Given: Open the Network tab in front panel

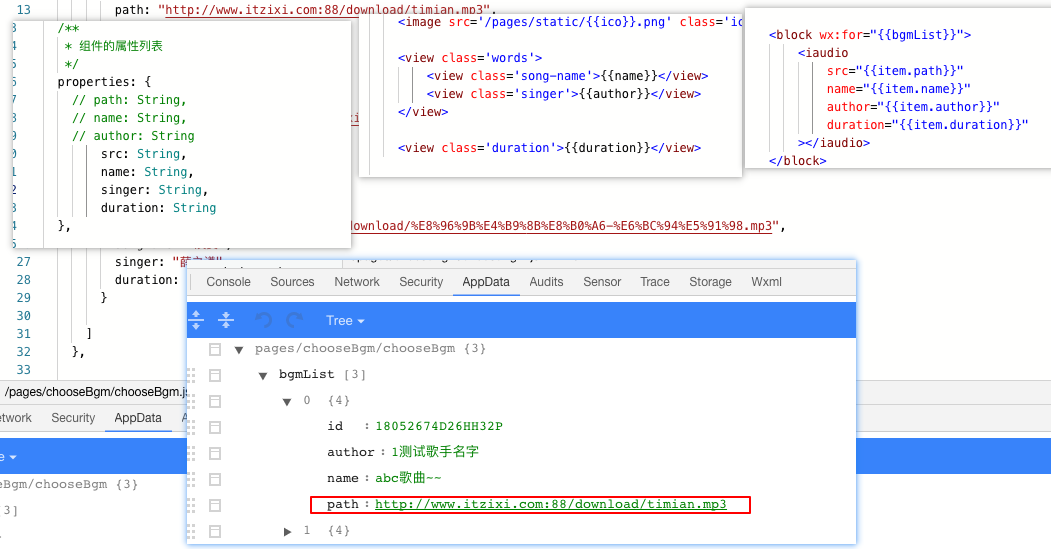Looking at the screenshot, I should coord(357,282).
